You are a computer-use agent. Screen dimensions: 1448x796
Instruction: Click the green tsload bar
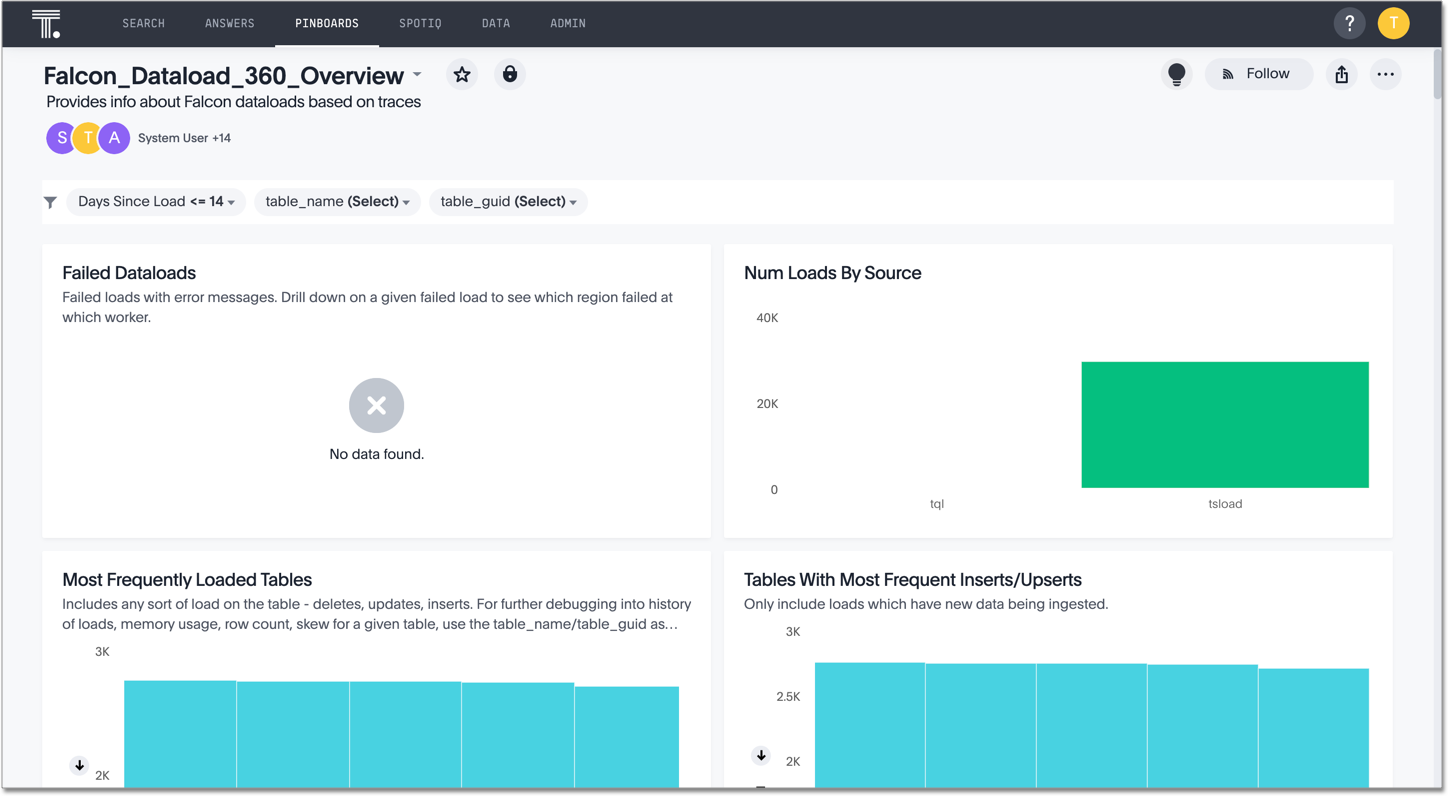point(1224,425)
